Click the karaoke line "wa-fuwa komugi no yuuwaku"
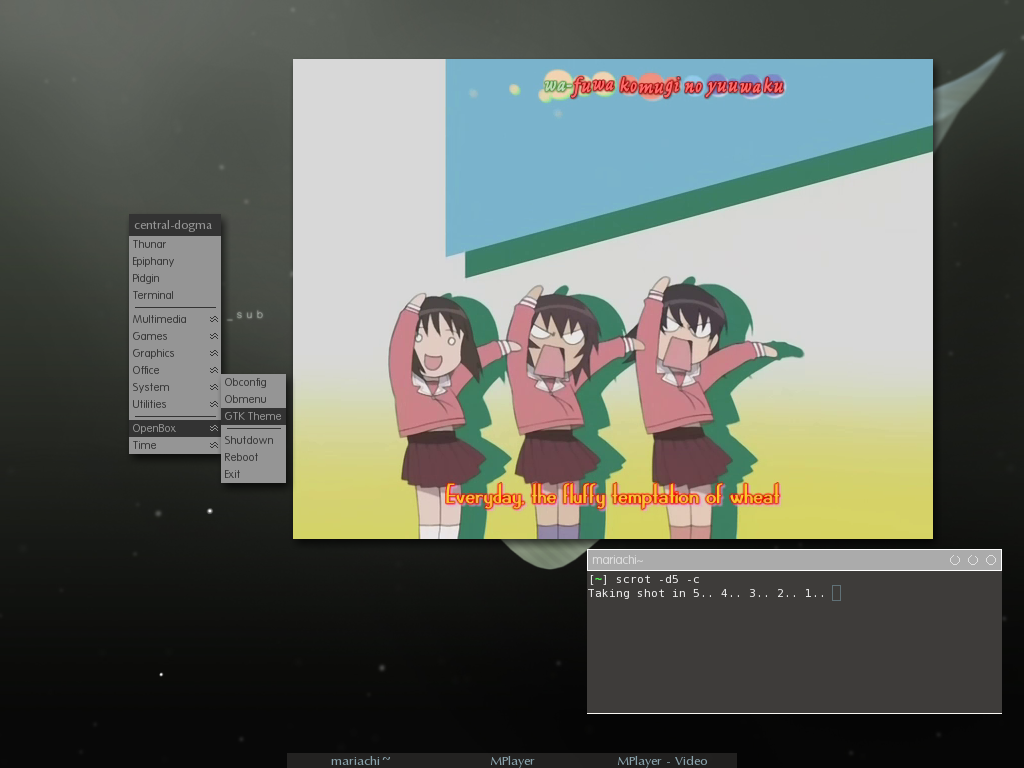Screen dimensions: 1024x768 pos(664,86)
